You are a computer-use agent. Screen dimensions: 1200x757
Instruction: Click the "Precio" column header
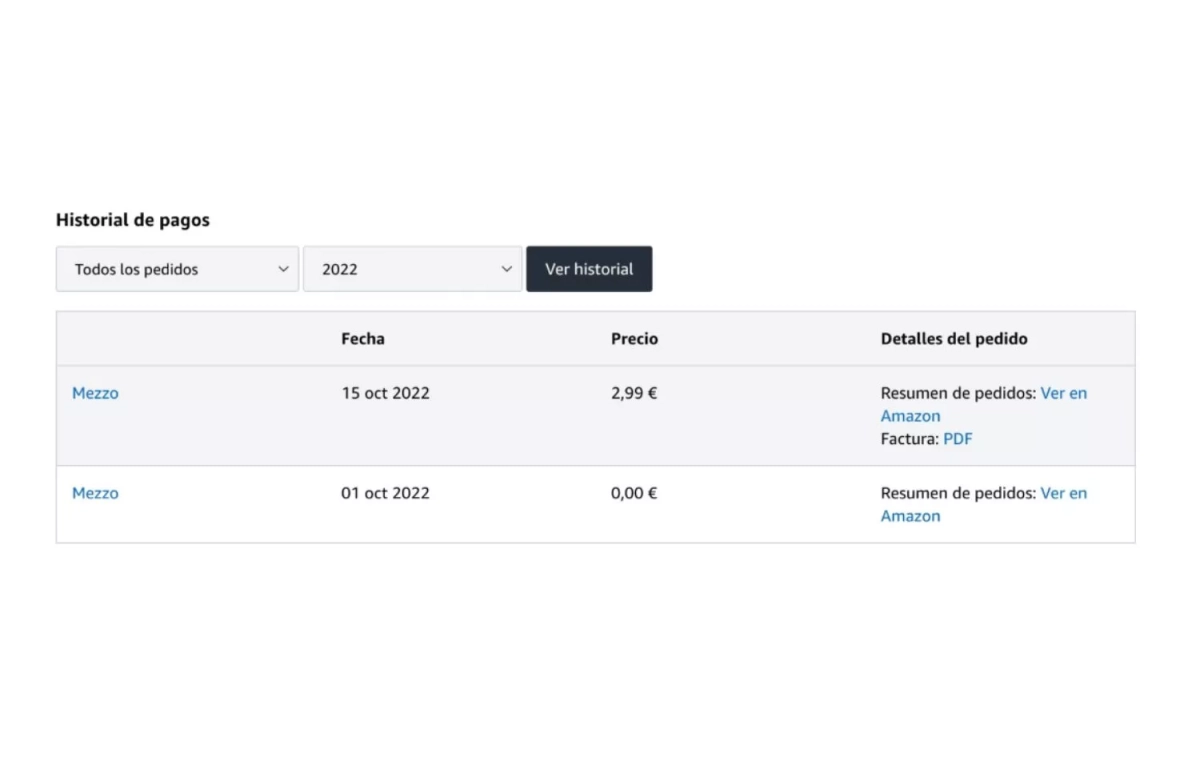634,339
